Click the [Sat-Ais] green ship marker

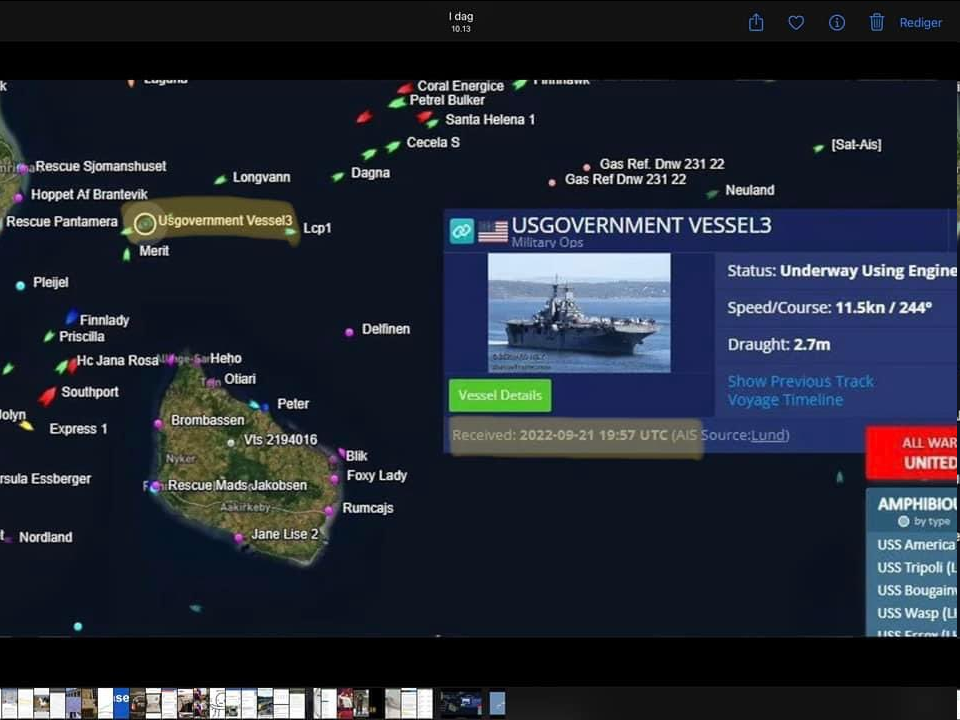[x=819, y=148]
